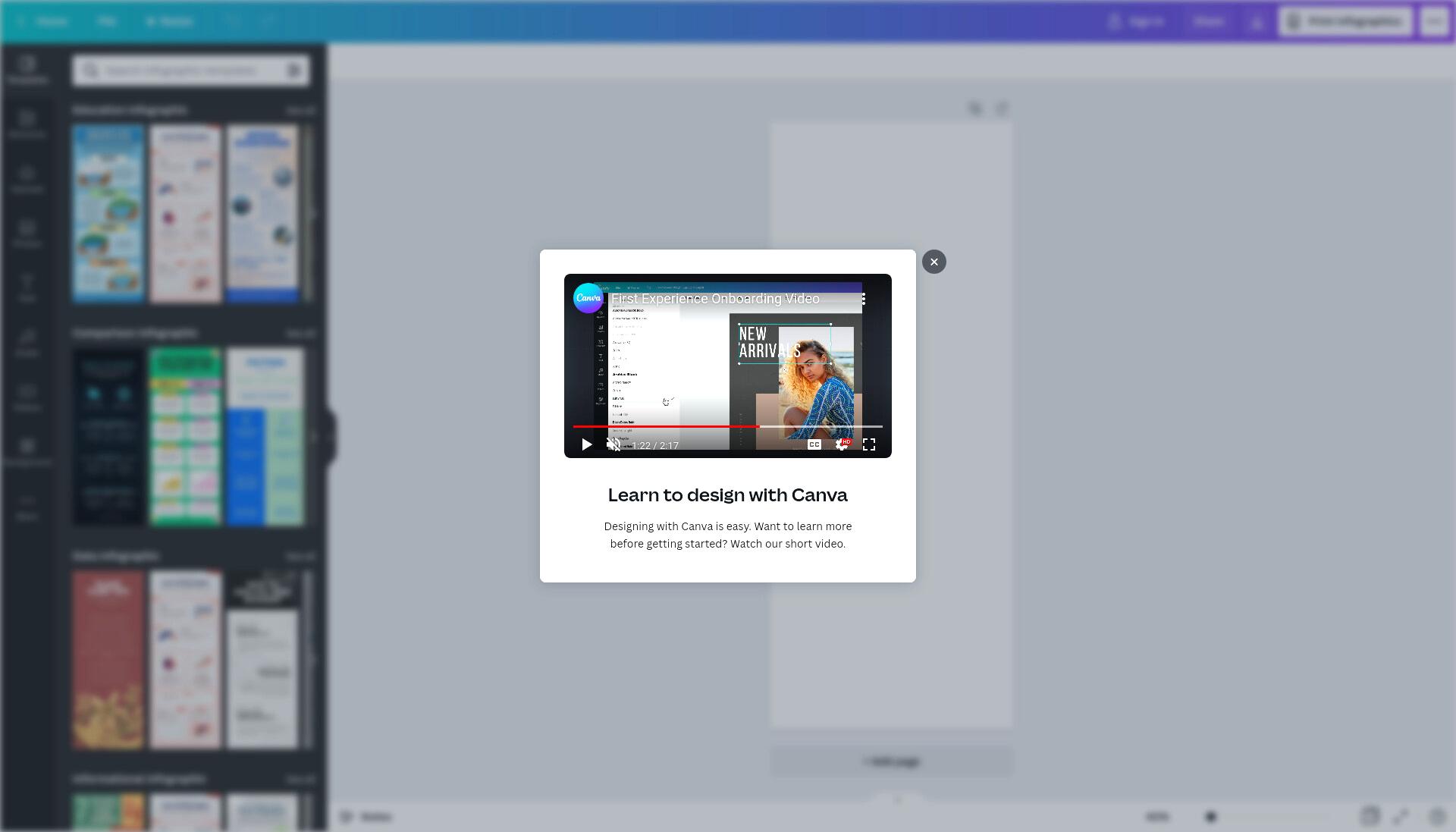1456x832 pixels.
Task: Click the Sign in button
Action: click(x=1136, y=21)
